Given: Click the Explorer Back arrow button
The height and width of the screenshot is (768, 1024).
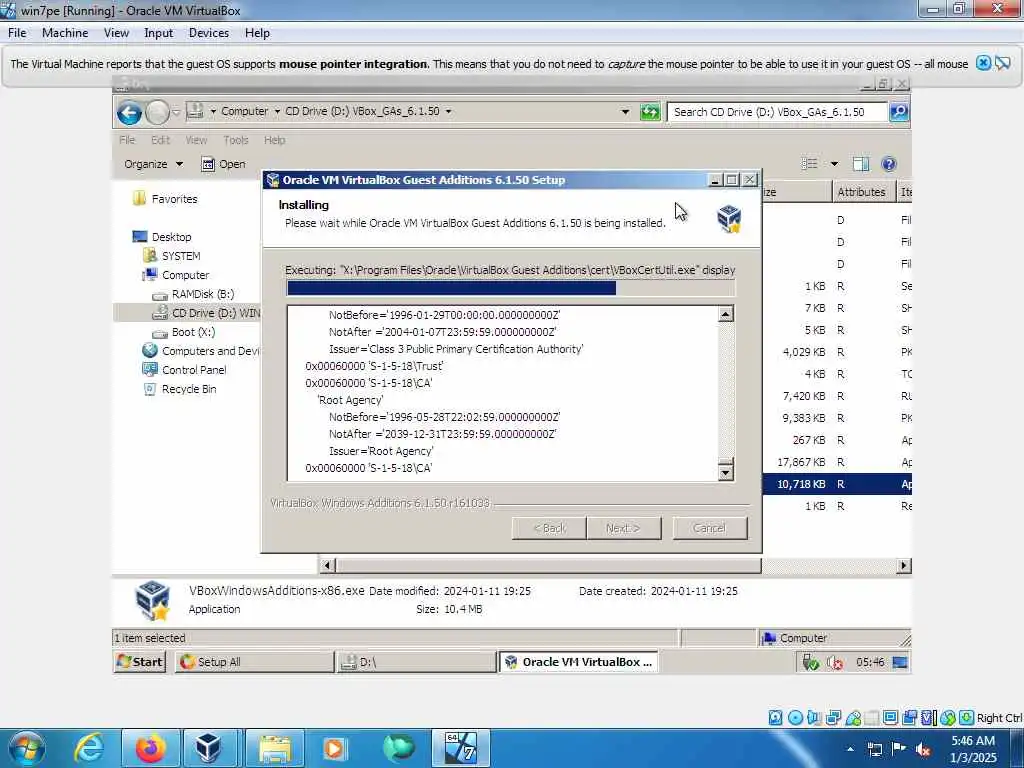Looking at the screenshot, I should pos(129,112).
